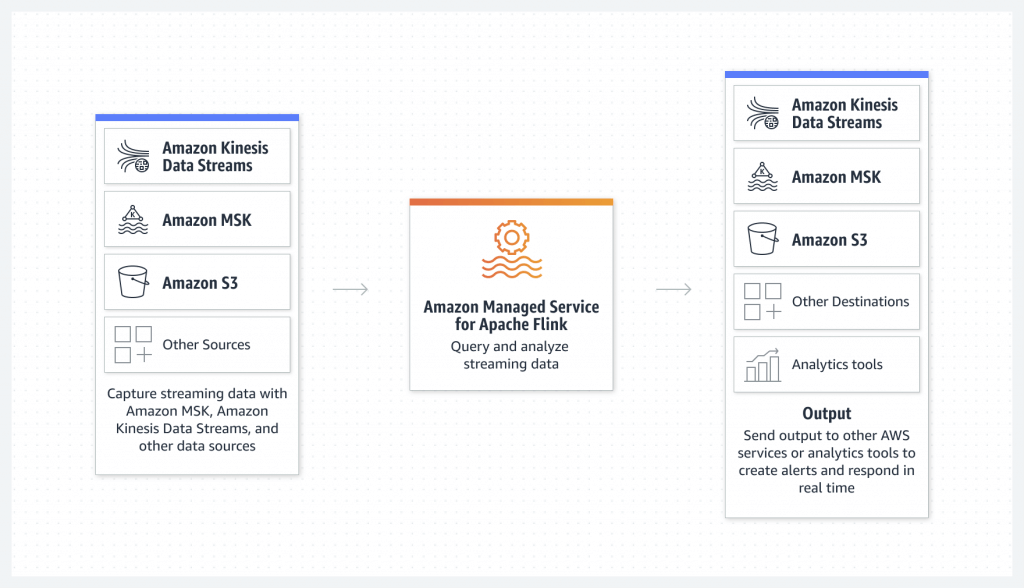Select 'Amazon Kinesis Data Streams' label in output panel
The image size is (1024, 588).
pos(845,114)
